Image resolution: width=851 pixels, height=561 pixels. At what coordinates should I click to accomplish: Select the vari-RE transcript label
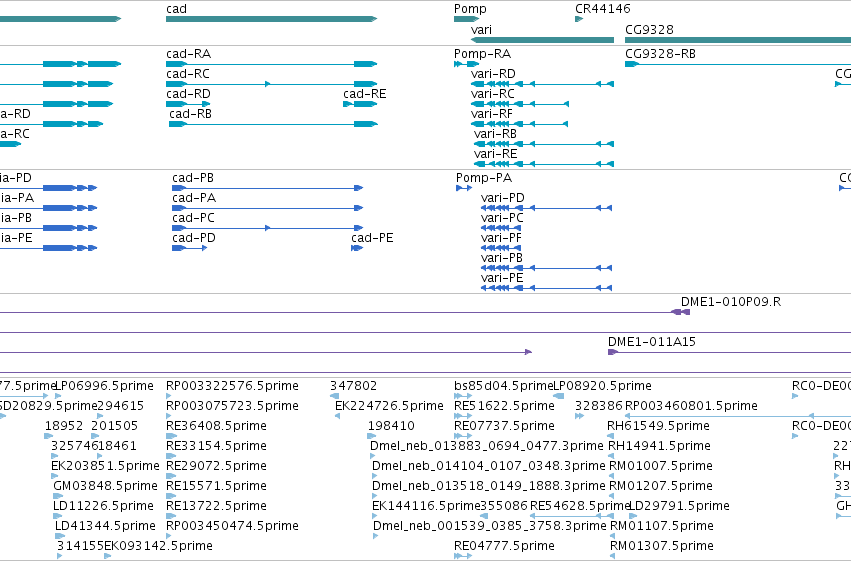pyautogui.click(x=495, y=154)
